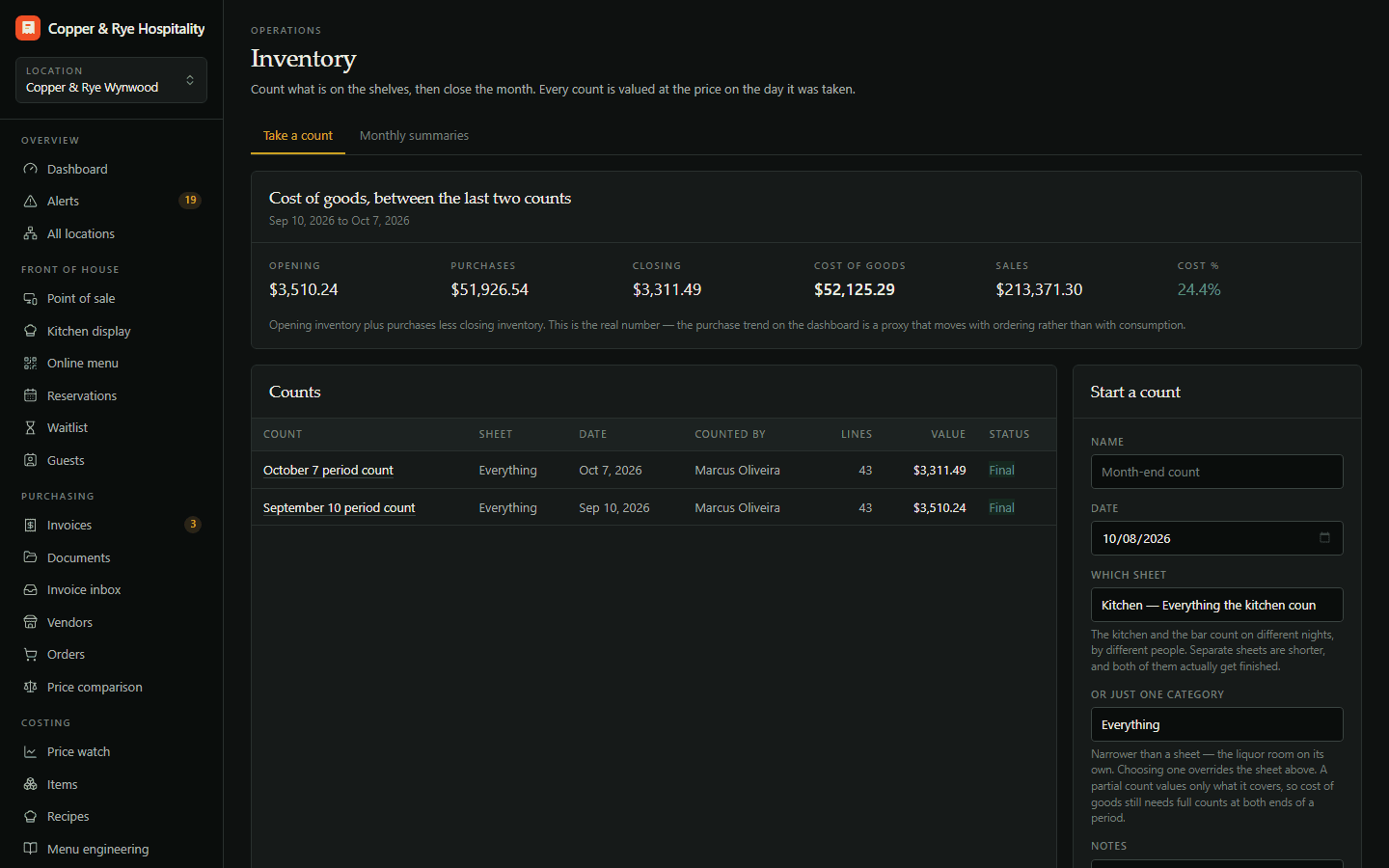Click the Alerts count badge 19
This screenshot has width=1389, height=868.
pos(190,201)
